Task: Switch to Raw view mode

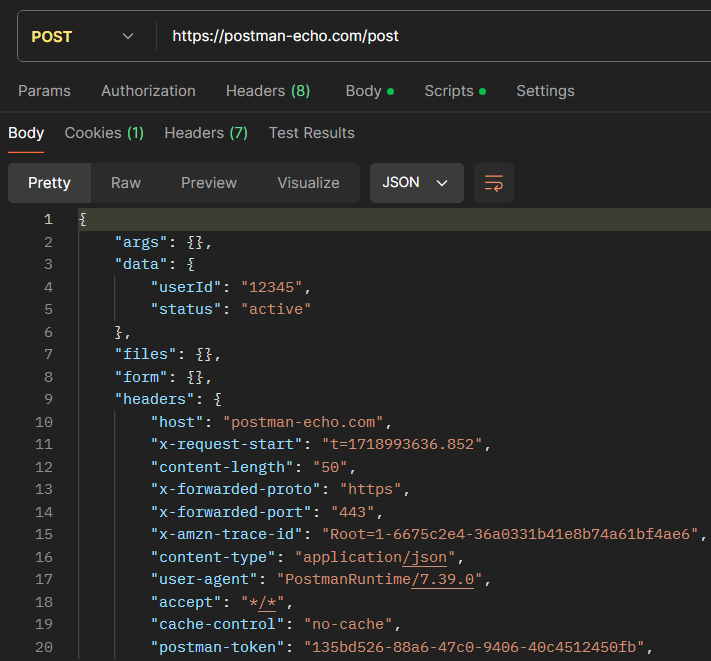Action: 126,183
